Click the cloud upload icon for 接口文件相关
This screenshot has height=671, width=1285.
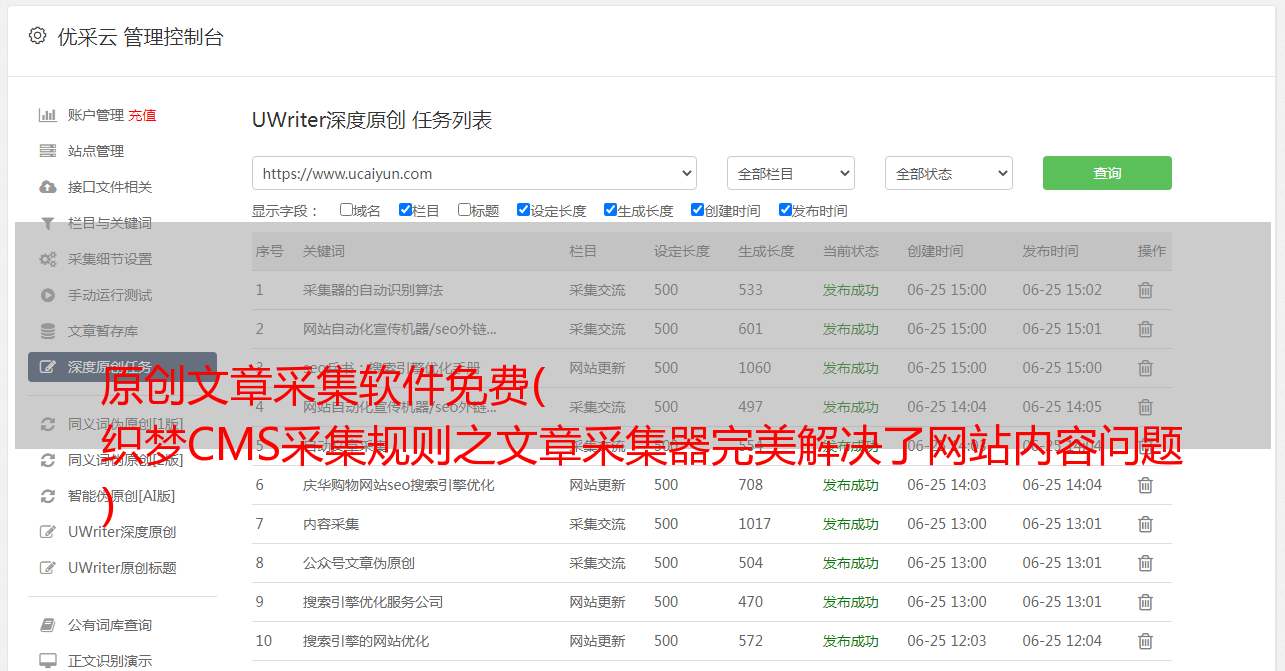click(x=47, y=187)
